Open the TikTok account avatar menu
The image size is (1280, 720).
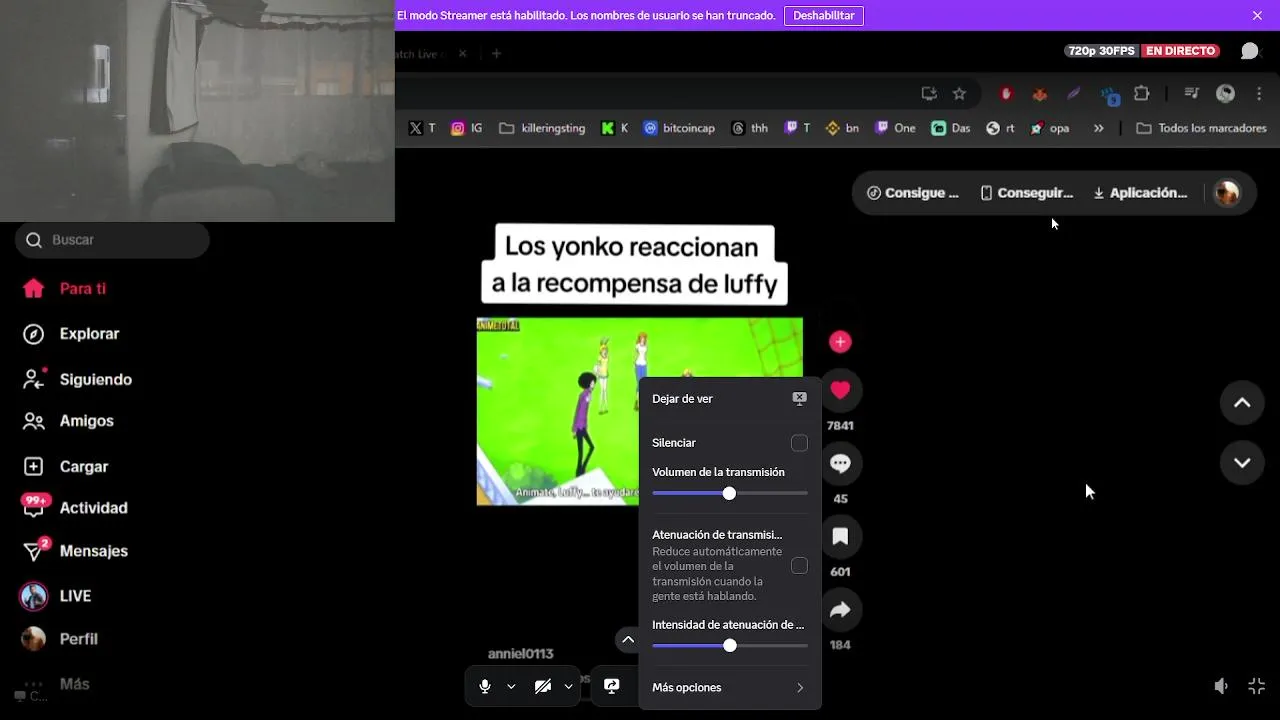tap(1227, 193)
